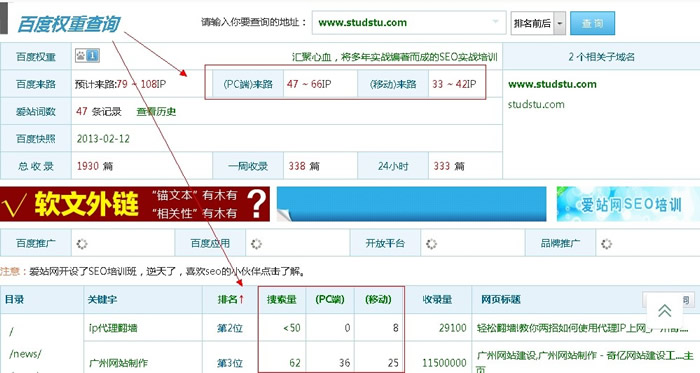
Task: Click the red sort arrow beside 排名
Action: (x=242, y=299)
